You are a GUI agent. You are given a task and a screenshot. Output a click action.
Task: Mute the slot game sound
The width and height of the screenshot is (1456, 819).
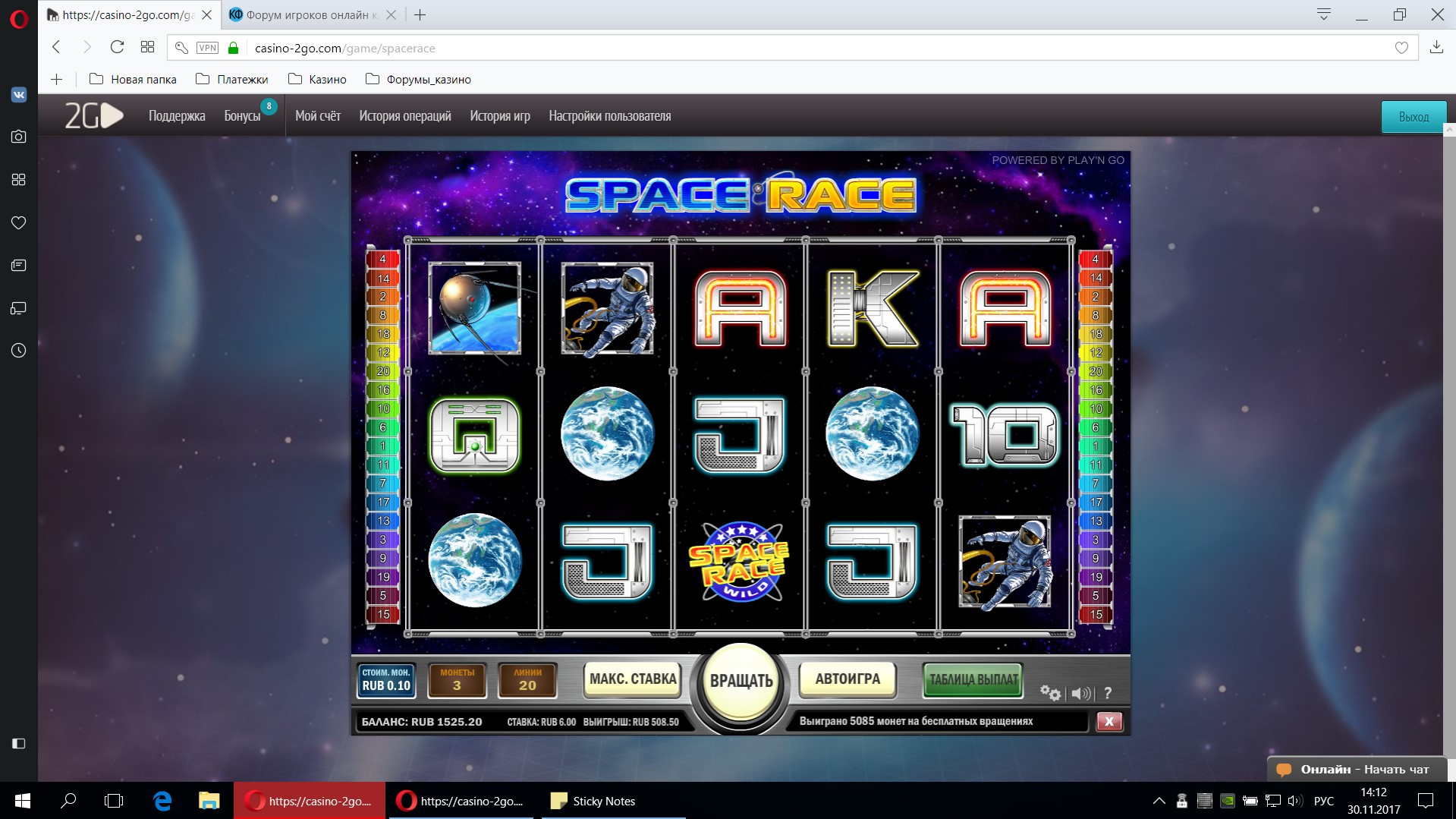[x=1081, y=693]
